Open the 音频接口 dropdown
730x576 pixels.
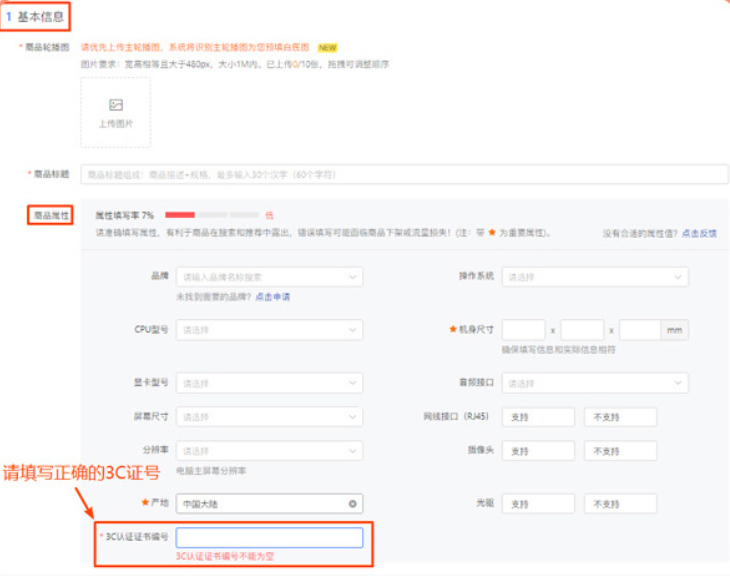(x=595, y=383)
